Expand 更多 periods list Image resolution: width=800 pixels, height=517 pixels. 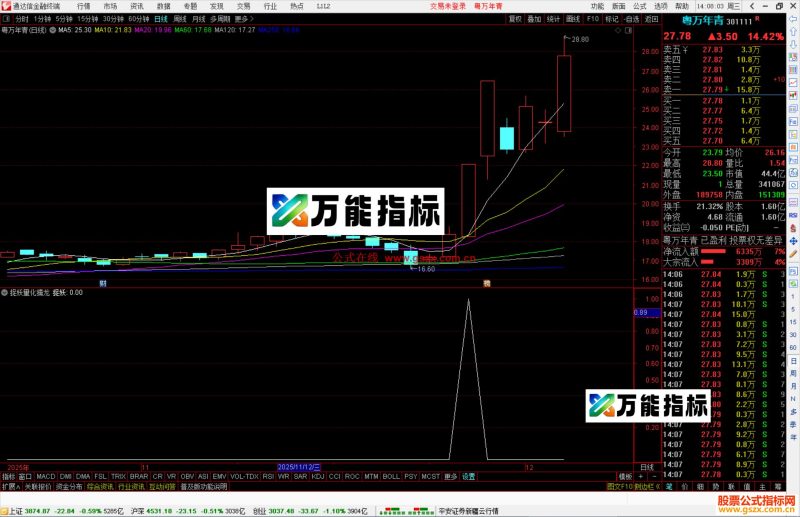244,19
